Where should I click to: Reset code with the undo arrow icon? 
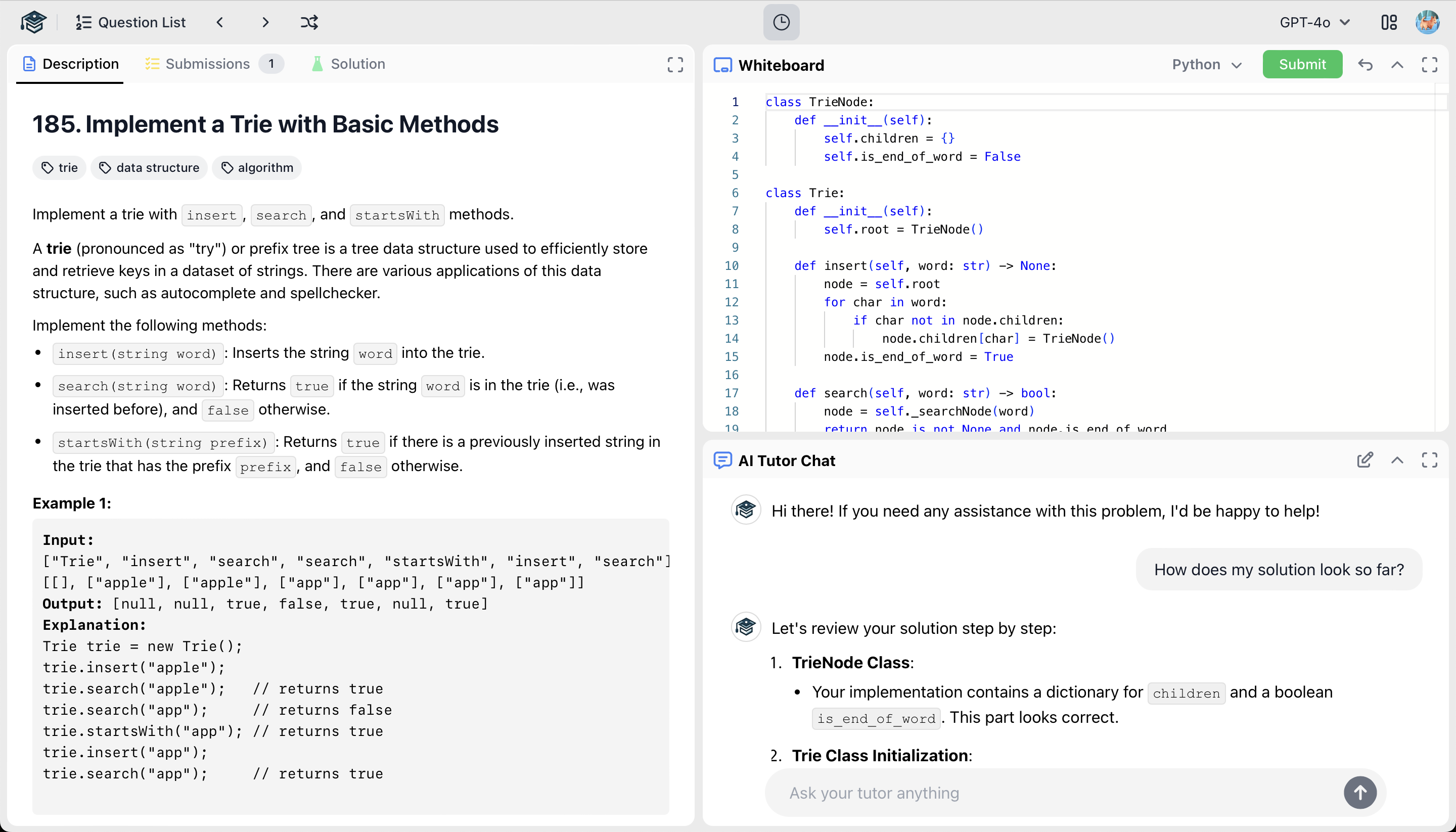(1365, 65)
